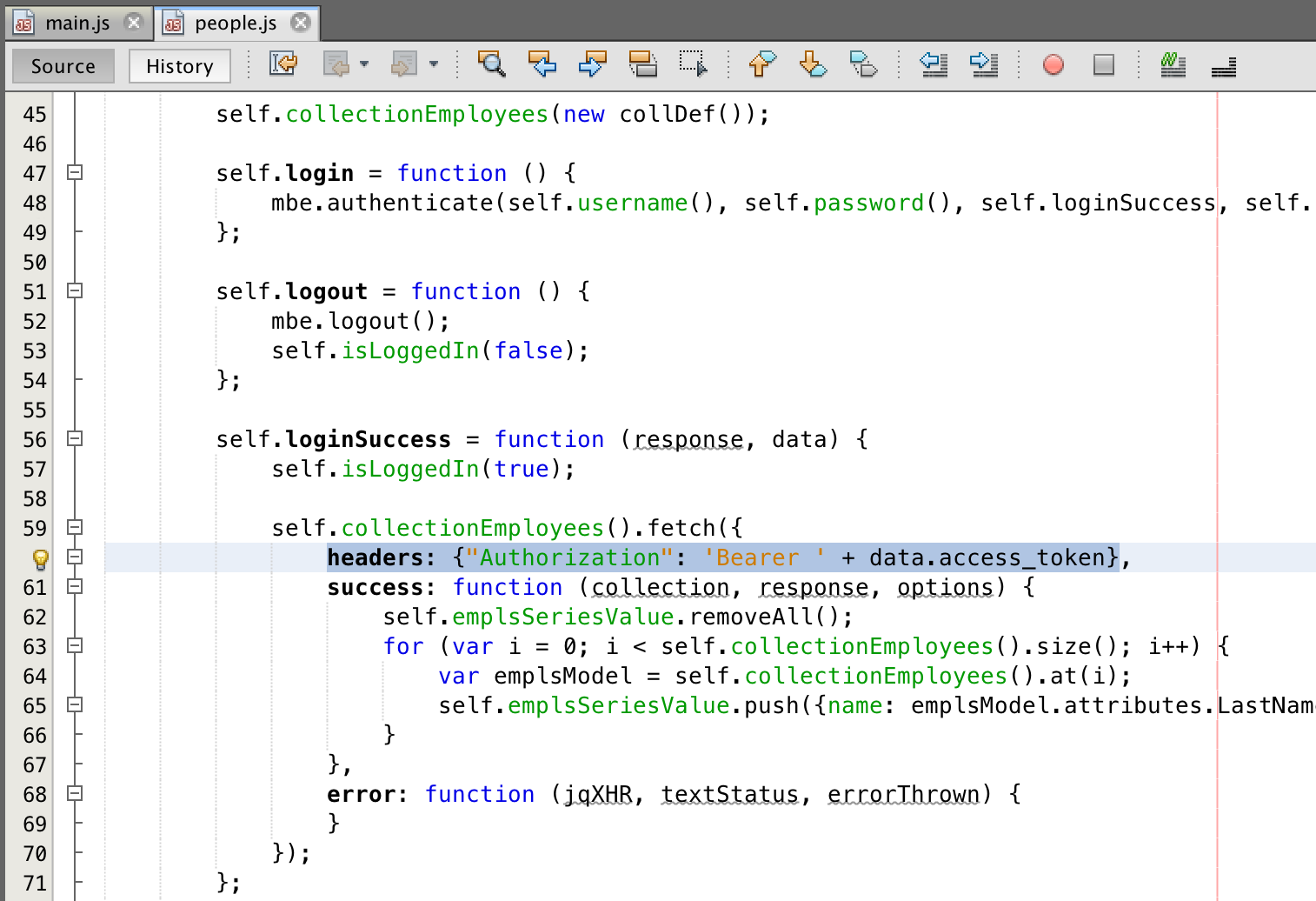The width and height of the screenshot is (1316, 901).
Task: Toggle the Rectangular Selection icon
Action: [693, 63]
